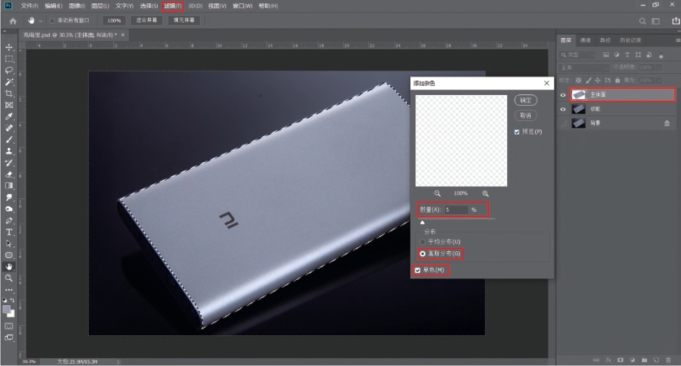Select the Type tool

(x=9, y=232)
